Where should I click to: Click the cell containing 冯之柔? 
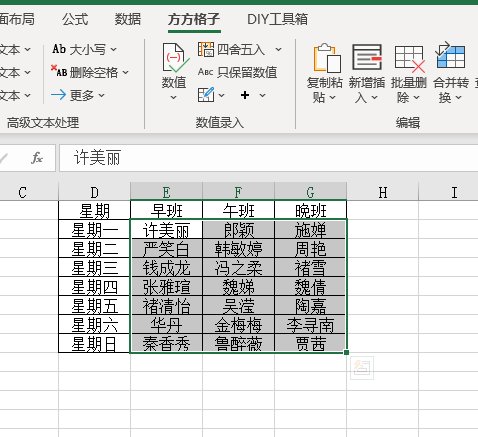238,267
